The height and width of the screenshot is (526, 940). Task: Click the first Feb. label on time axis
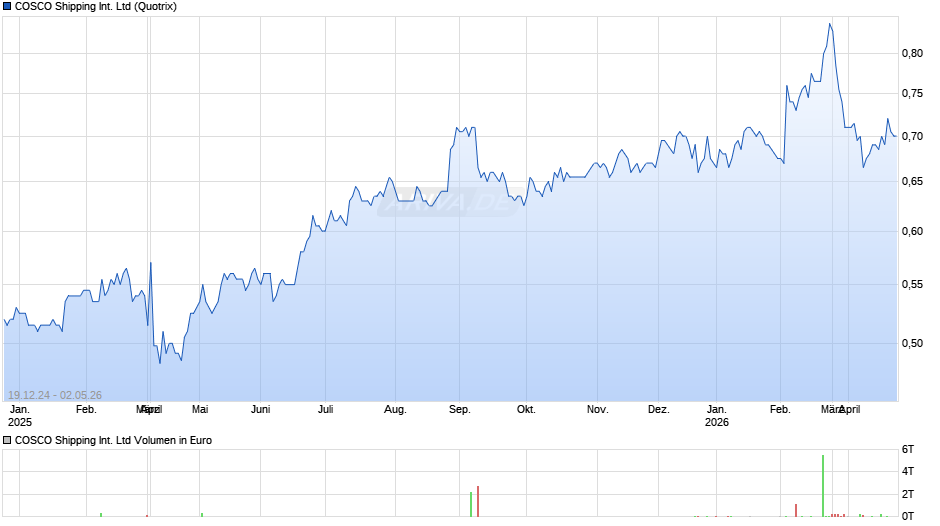point(86,410)
